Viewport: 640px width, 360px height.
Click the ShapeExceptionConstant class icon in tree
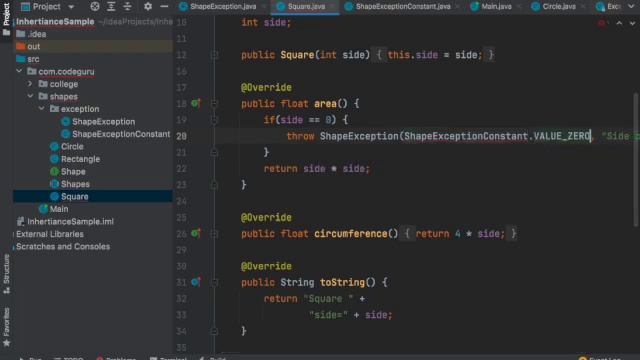point(65,134)
